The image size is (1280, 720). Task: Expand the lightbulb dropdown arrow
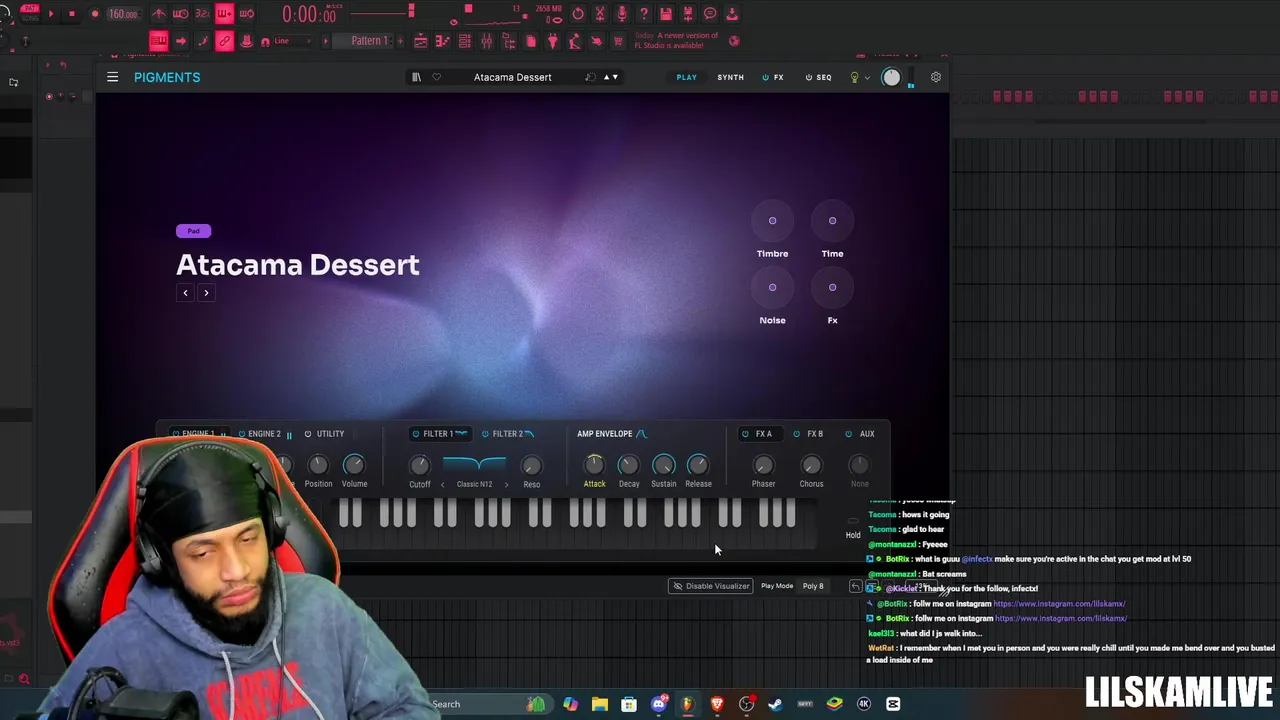point(867,77)
